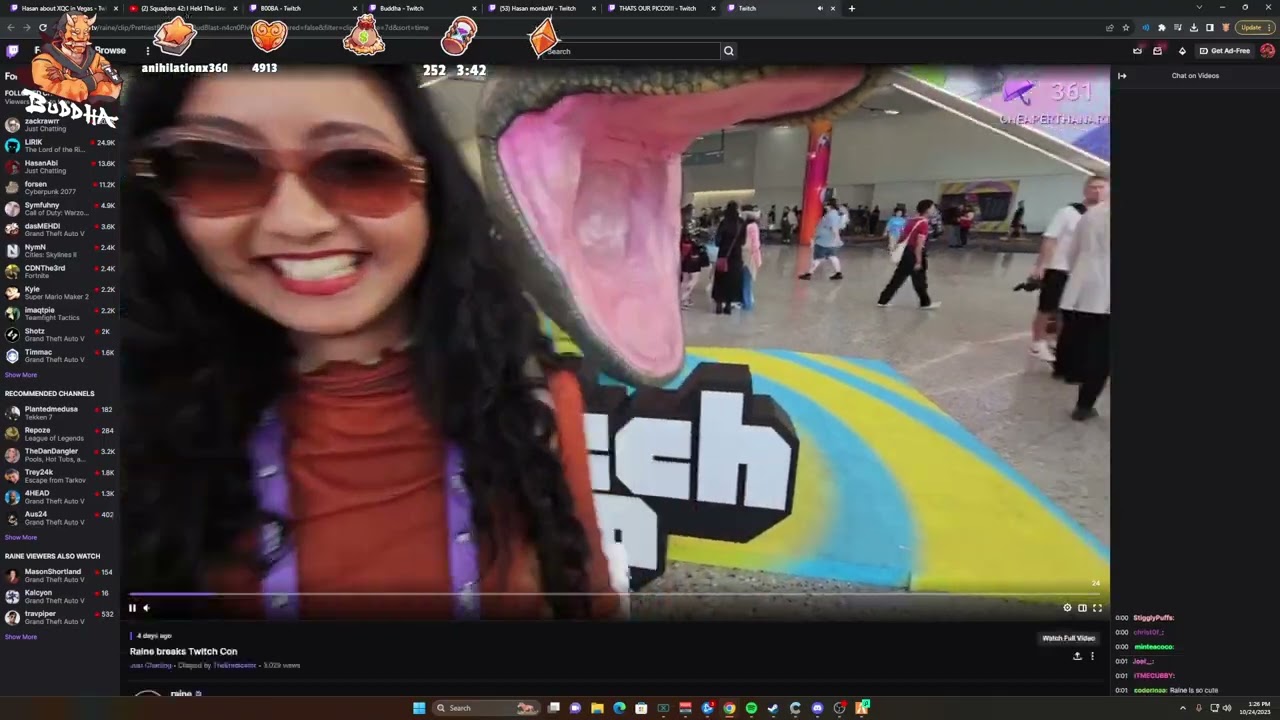
Task: Bookmark this page with star icon
Action: 1126,28
